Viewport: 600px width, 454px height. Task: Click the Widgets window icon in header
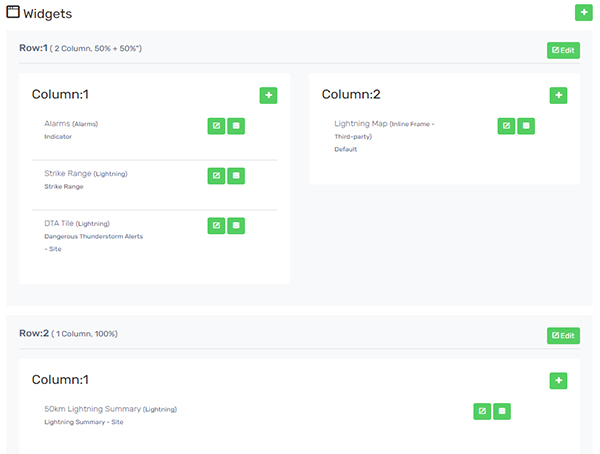click(x=13, y=12)
